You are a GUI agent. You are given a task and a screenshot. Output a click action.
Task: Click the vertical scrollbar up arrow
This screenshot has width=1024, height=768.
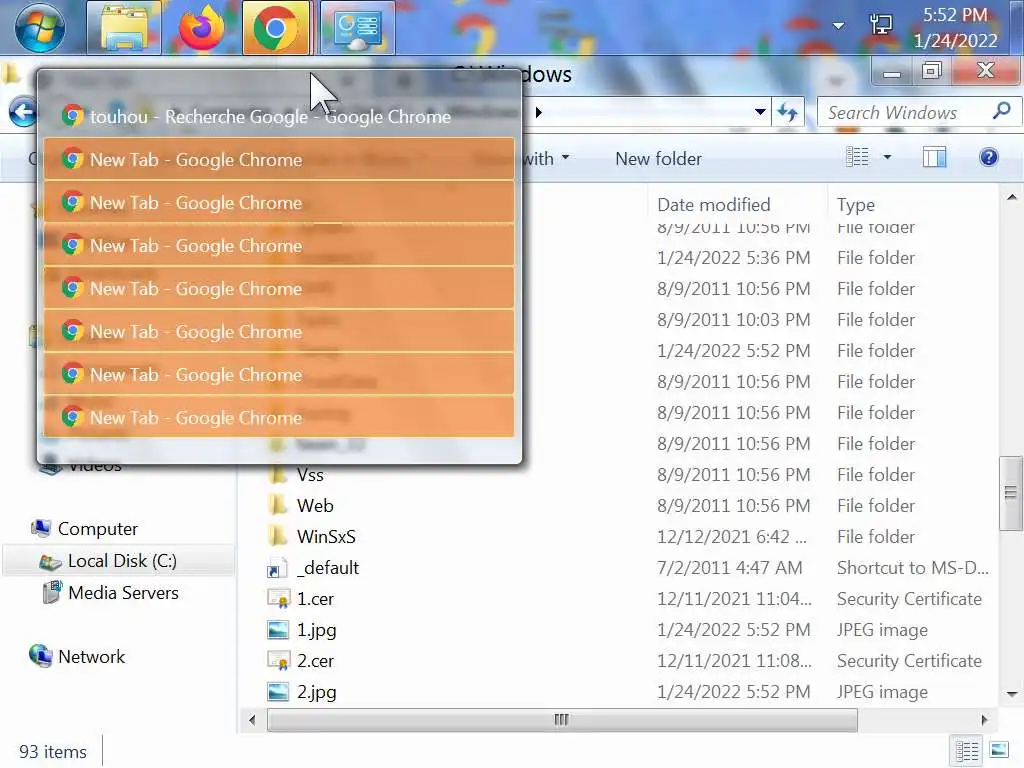click(x=1011, y=197)
